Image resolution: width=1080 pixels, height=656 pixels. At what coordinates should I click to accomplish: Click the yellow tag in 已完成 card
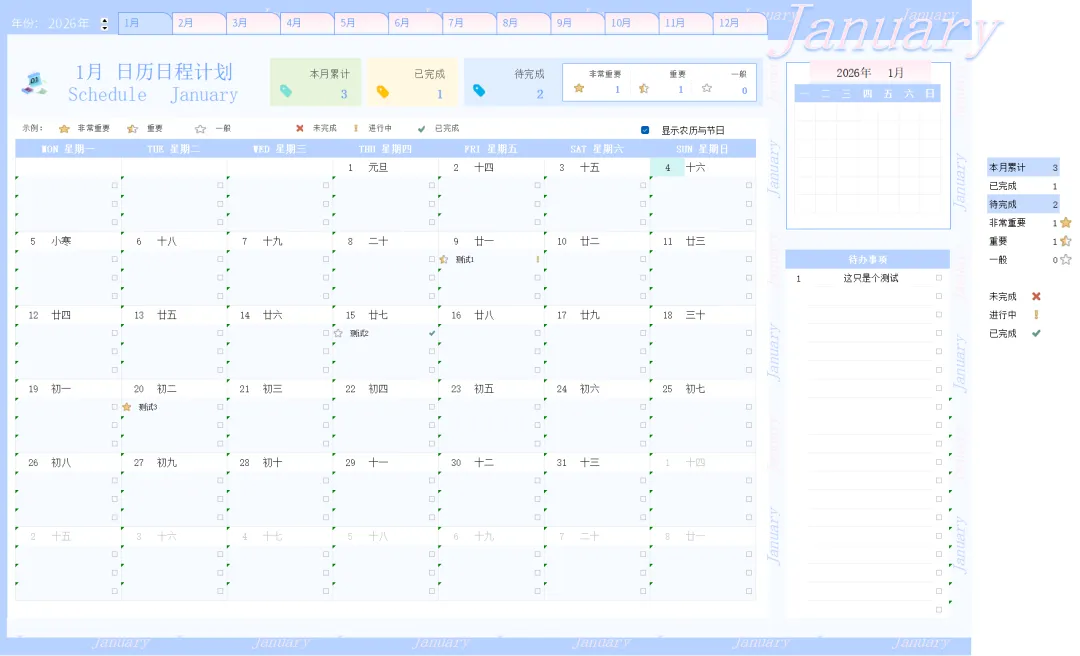383,91
